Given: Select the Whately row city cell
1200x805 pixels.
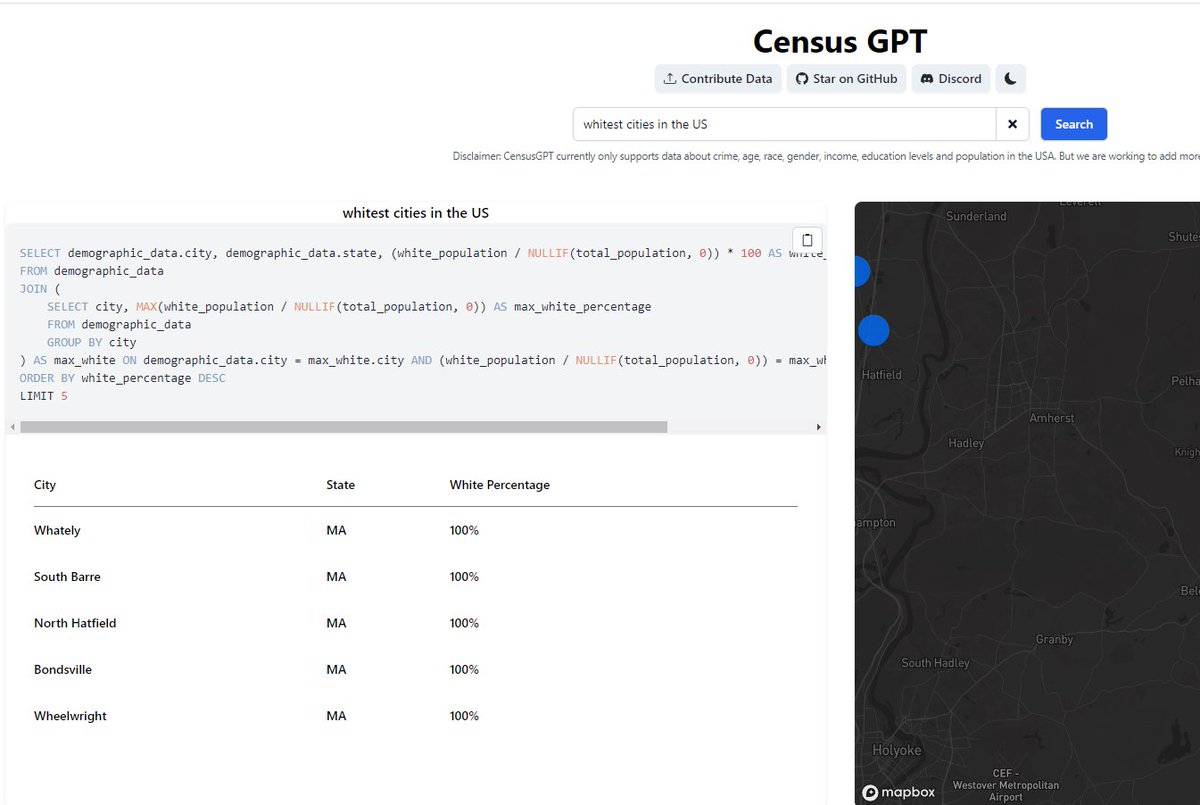Looking at the screenshot, I should (57, 531).
